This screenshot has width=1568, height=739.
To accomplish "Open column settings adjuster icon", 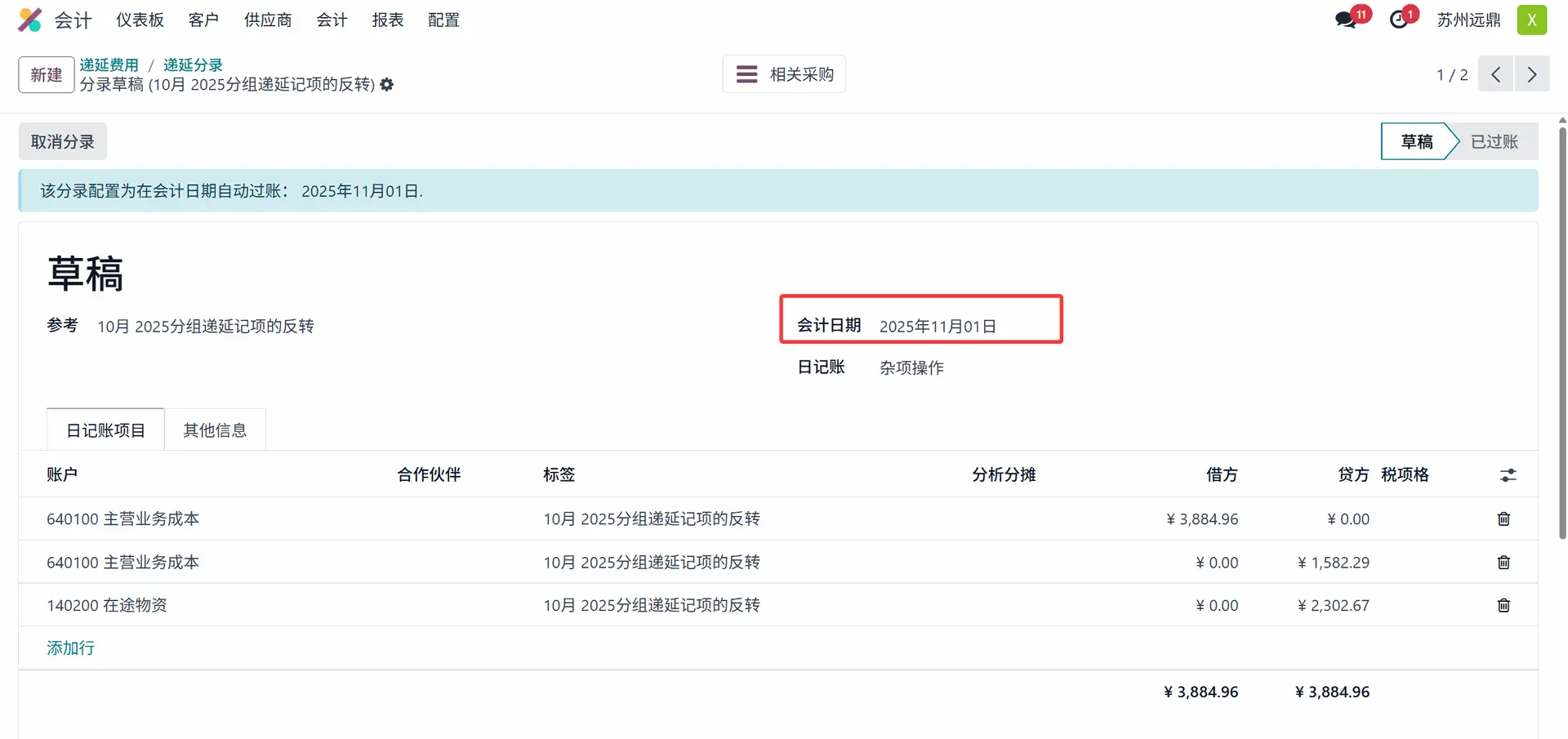I will (x=1508, y=475).
